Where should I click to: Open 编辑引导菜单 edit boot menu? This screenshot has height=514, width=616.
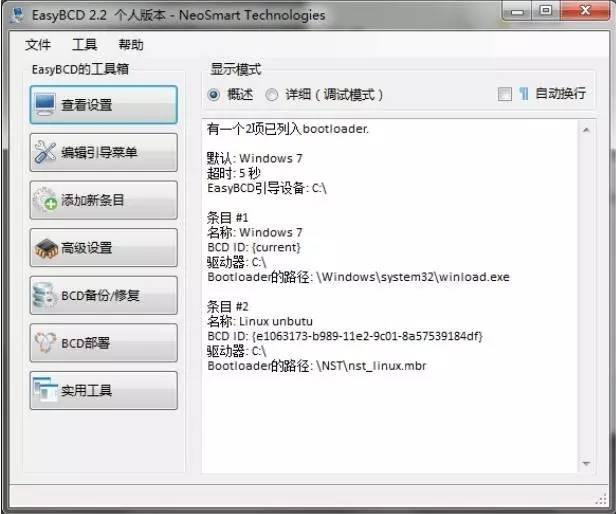coord(104,152)
